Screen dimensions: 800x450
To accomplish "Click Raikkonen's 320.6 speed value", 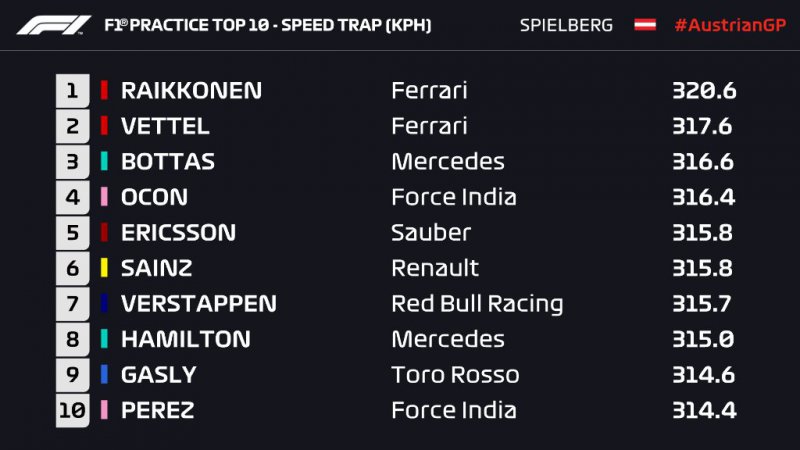I will coord(704,91).
